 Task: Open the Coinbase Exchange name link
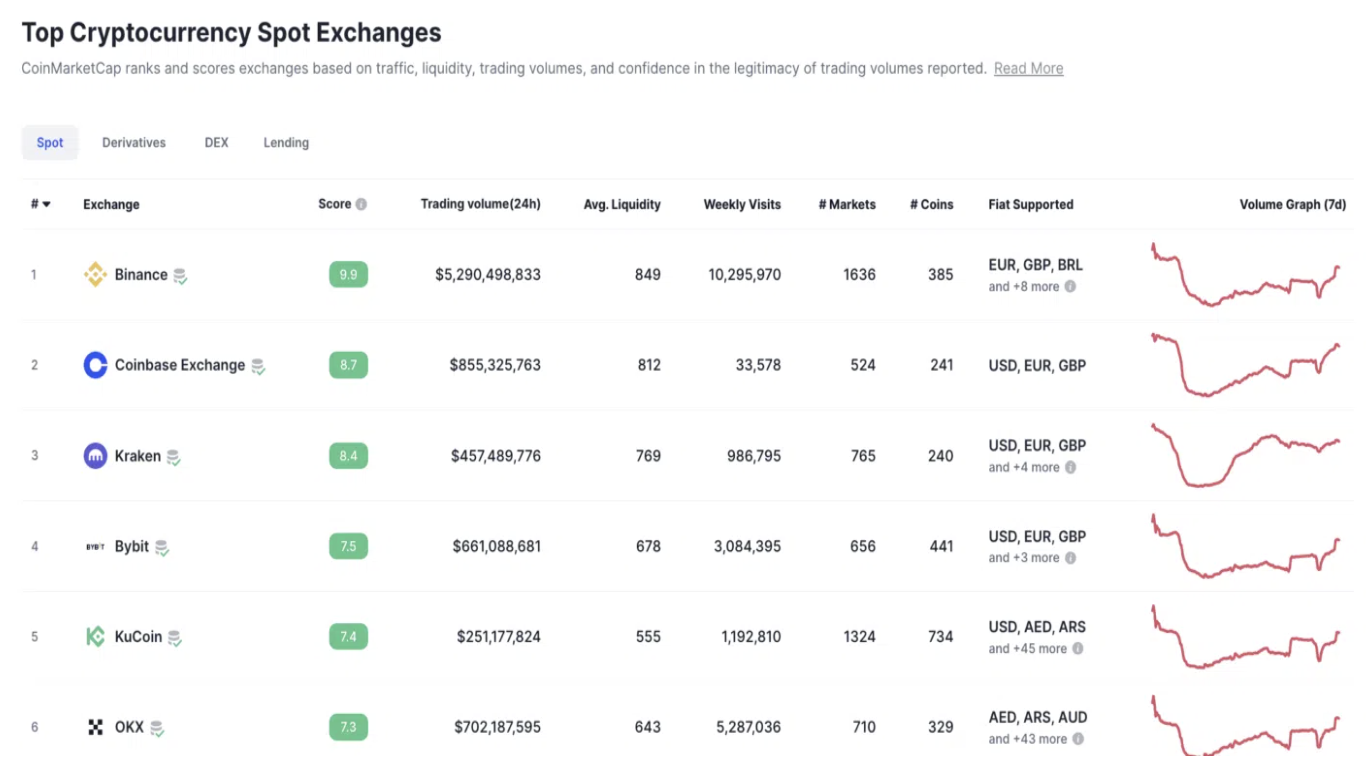click(180, 365)
